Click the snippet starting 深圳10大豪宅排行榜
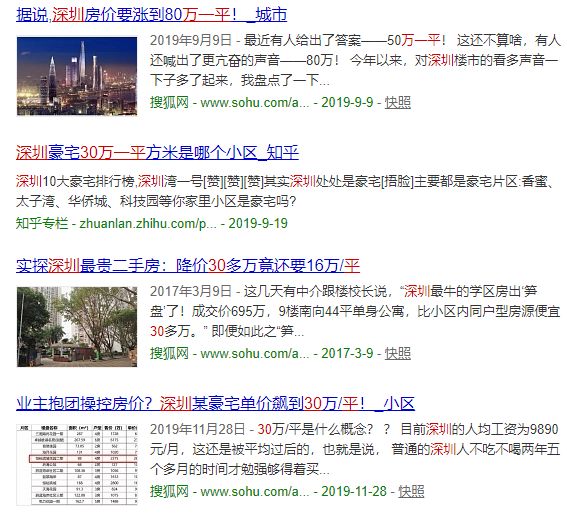The image size is (567, 516). [x=285, y=191]
